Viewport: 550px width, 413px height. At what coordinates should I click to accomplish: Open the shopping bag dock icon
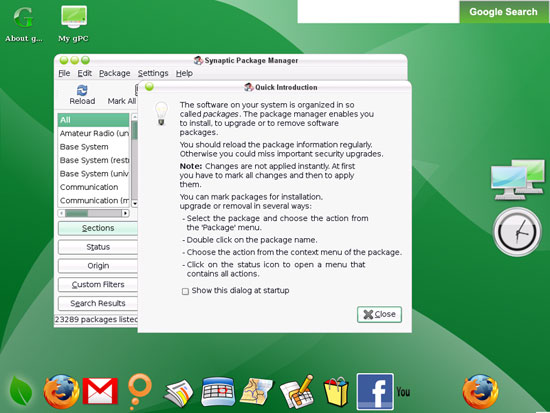tap(336, 392)
